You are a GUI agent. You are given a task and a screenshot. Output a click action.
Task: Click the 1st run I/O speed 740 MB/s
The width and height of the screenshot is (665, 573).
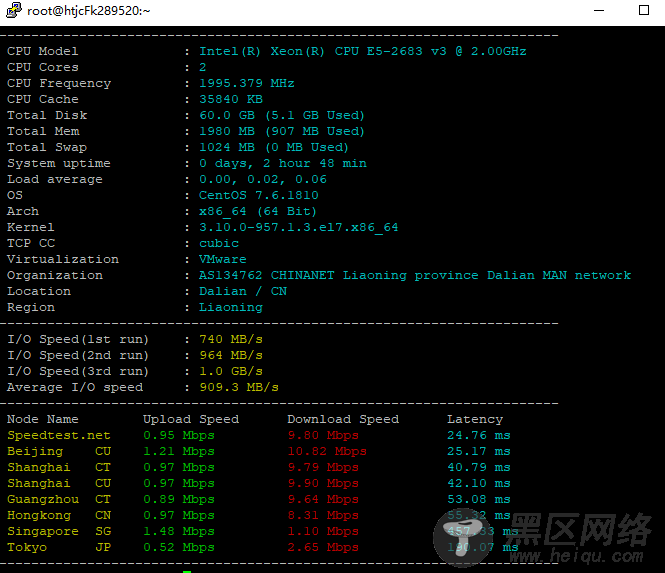point(231,339)
